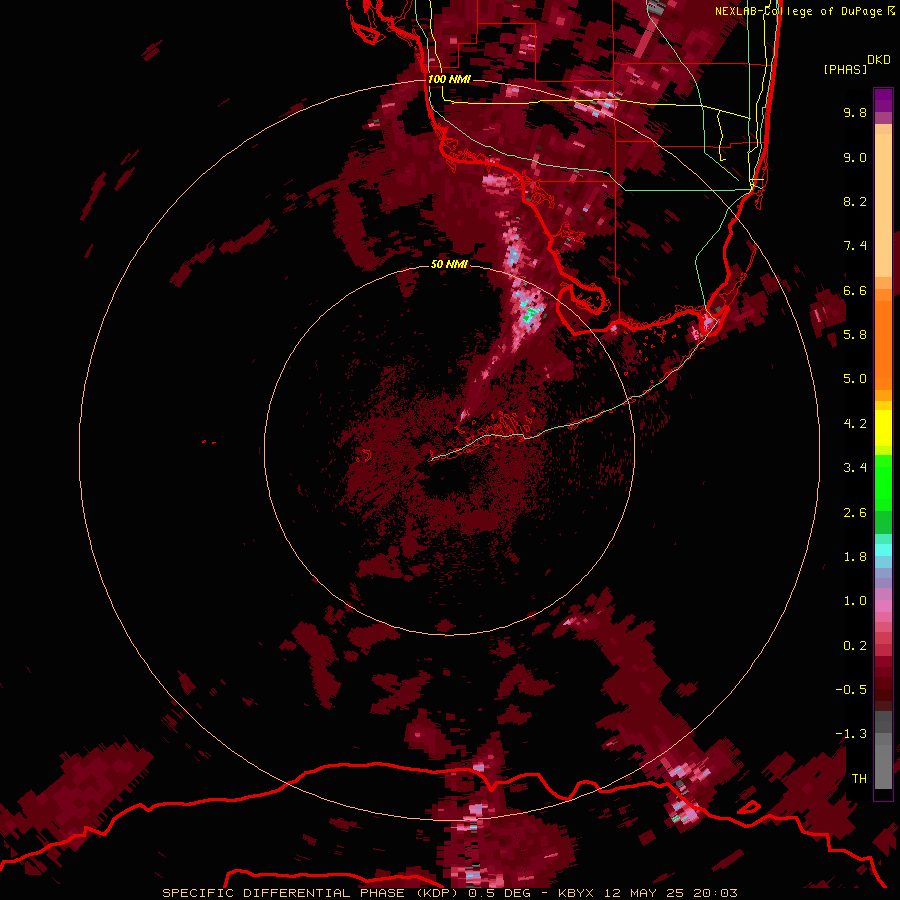Click the TH label on scale
This screenshot has width=900, height=900.
[x=859, y=779]
